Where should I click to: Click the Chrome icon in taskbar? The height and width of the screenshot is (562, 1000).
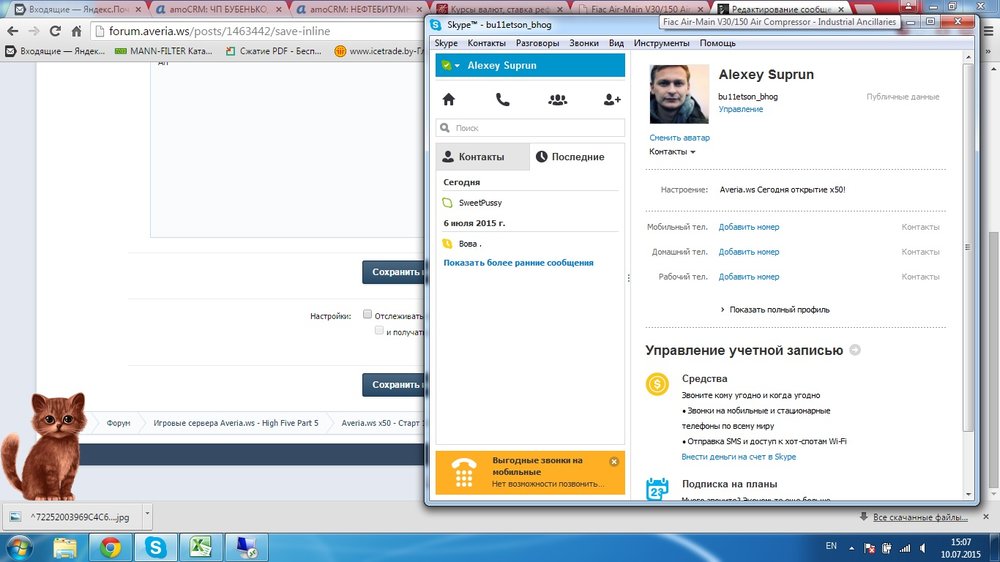click(110, 546)
